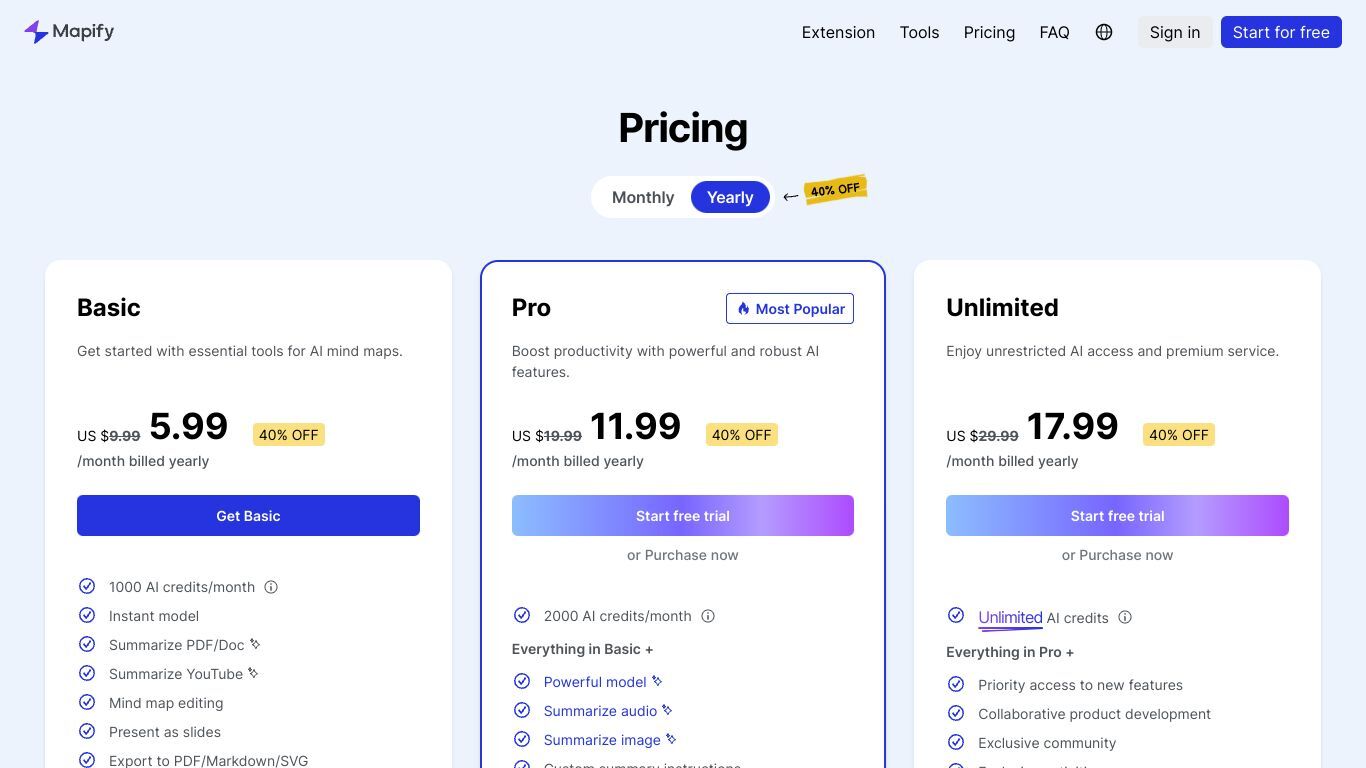Click sparkle icon next to Summarize YouTube
Screen dimensions: 1366x768
(253, 673)
